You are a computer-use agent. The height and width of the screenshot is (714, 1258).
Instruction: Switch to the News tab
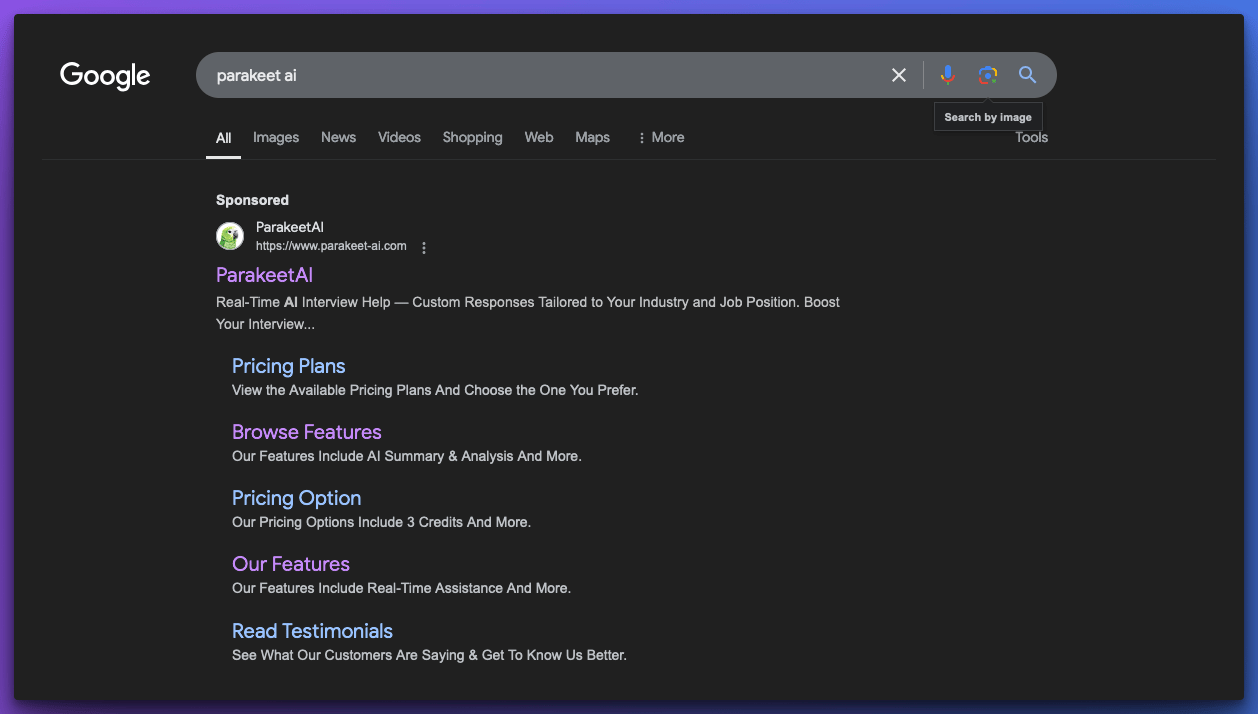click(x=338, y=137)
